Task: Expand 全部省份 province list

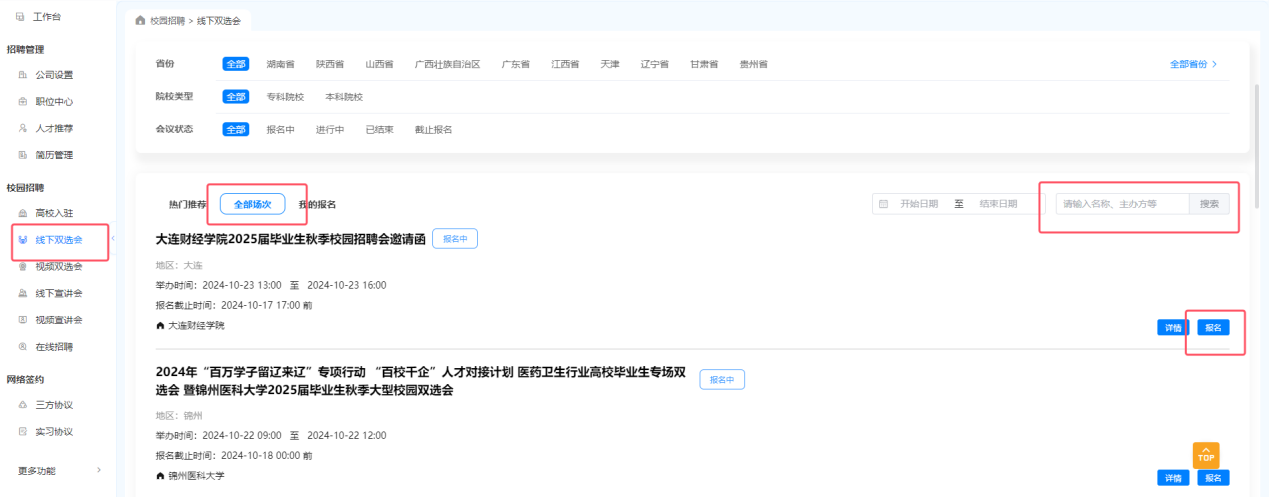Action: click(1193, 64)
